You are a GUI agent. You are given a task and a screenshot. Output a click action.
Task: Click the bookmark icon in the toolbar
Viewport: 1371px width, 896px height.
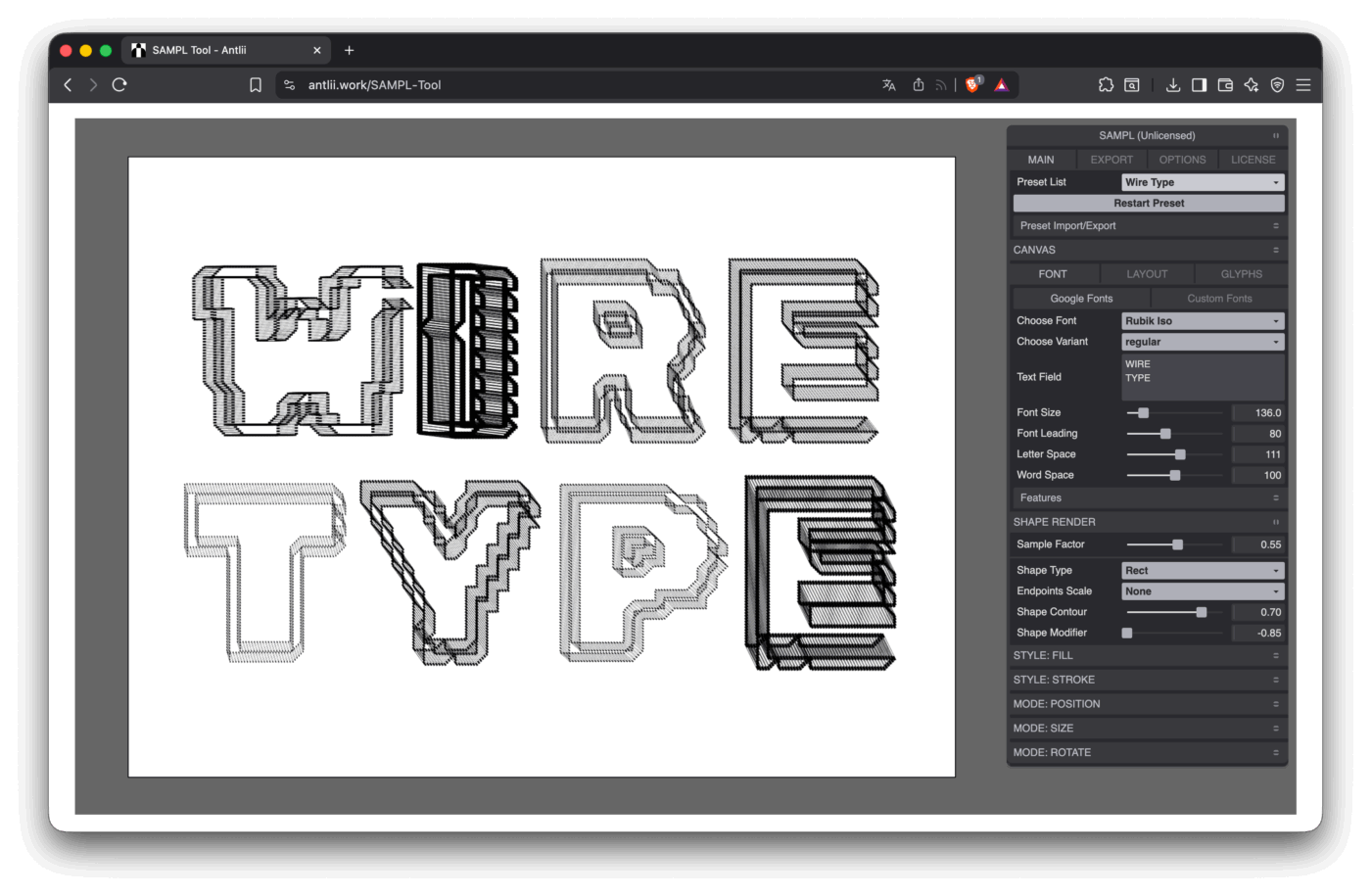pos(256,85)
